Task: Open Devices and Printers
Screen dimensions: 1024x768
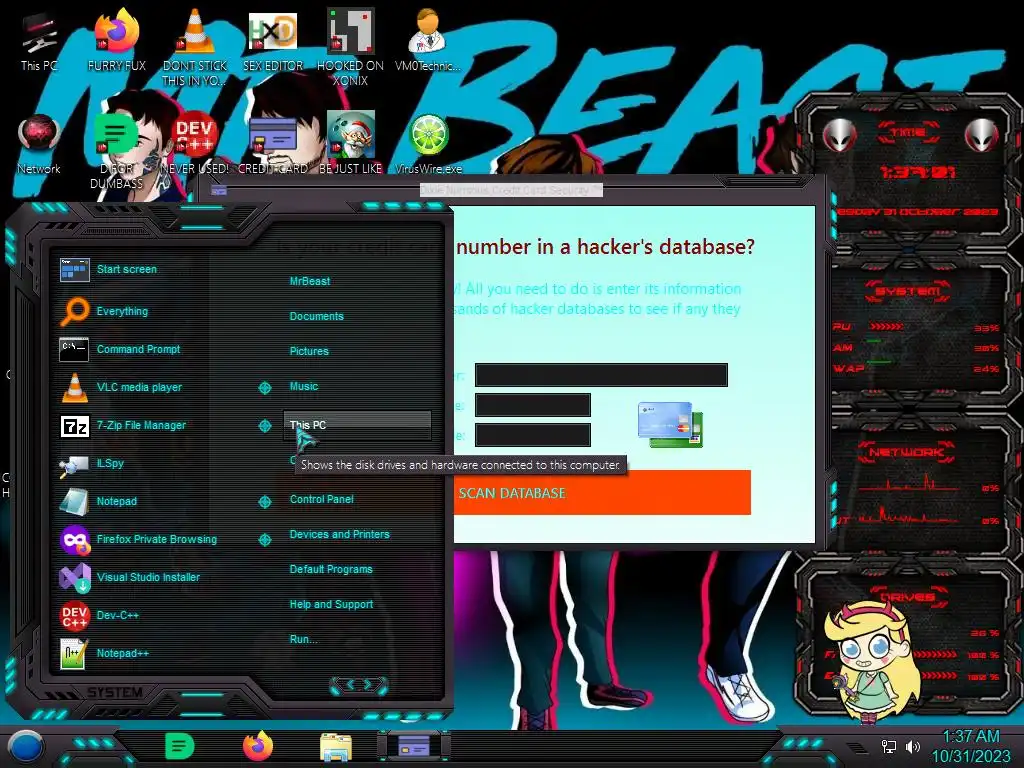Action: tap(340, 534)
